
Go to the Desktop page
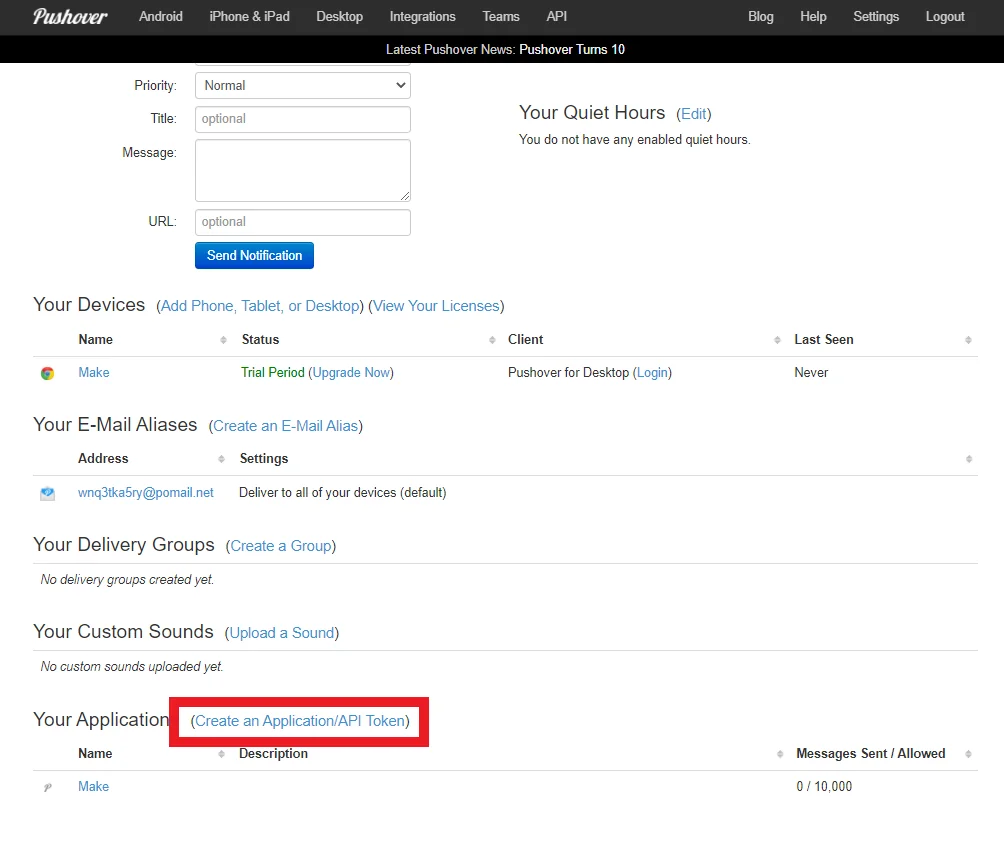pyautogui.click(x=339, y=17)
